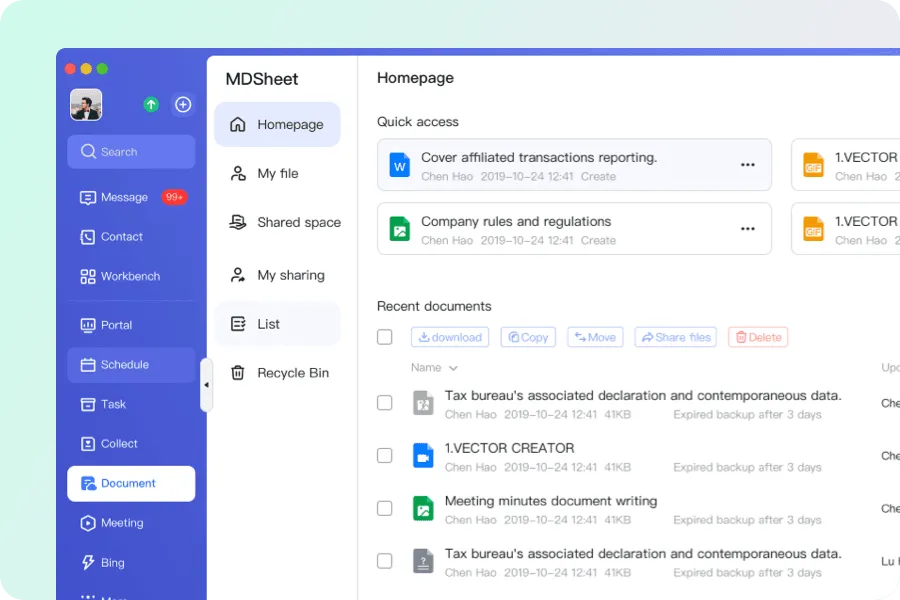Click the Delete button

coord(758,337)
